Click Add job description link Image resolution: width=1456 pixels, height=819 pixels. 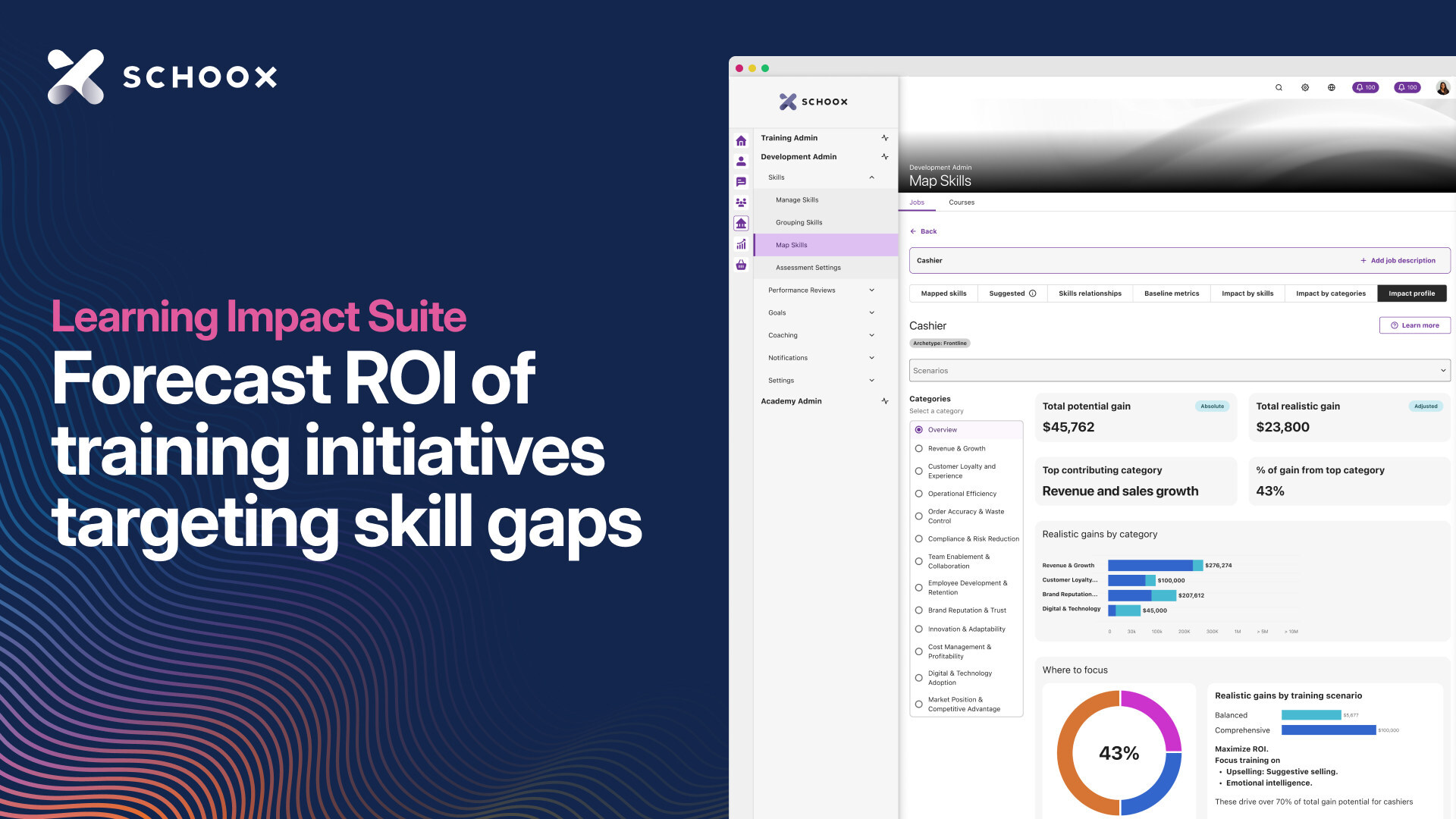(x=1398, y=261)
